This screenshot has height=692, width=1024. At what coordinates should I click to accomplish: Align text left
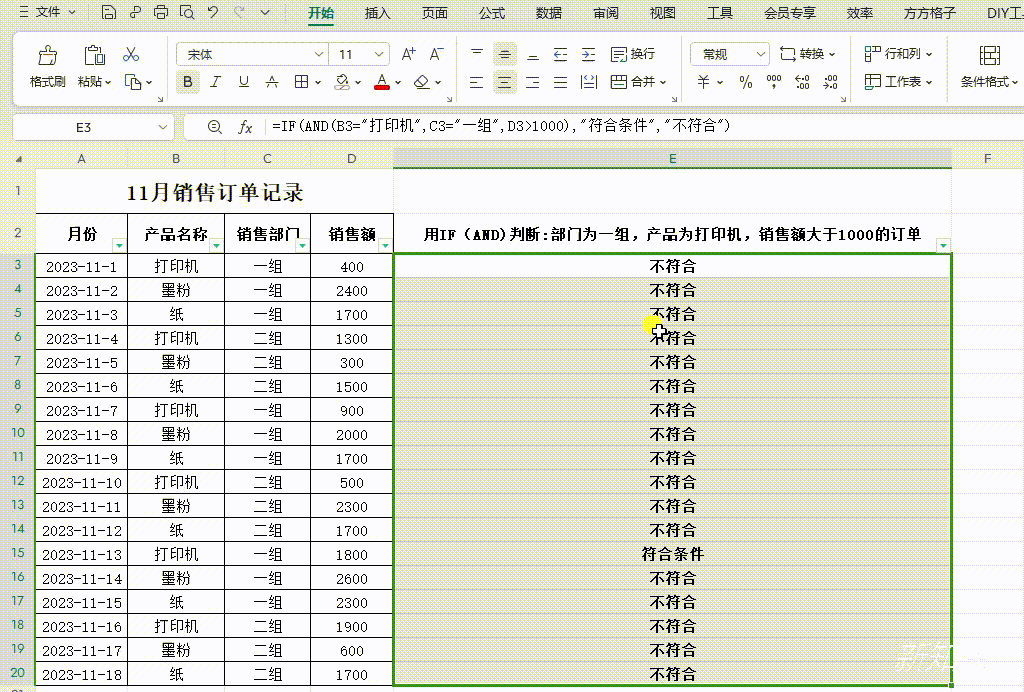(477, 82)
